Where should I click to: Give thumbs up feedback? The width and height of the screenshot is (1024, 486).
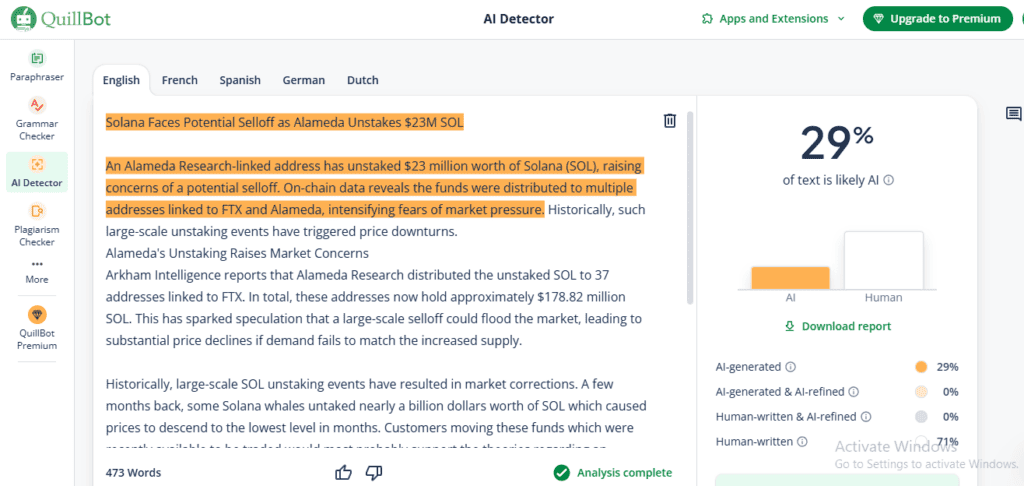pos(343,472)
